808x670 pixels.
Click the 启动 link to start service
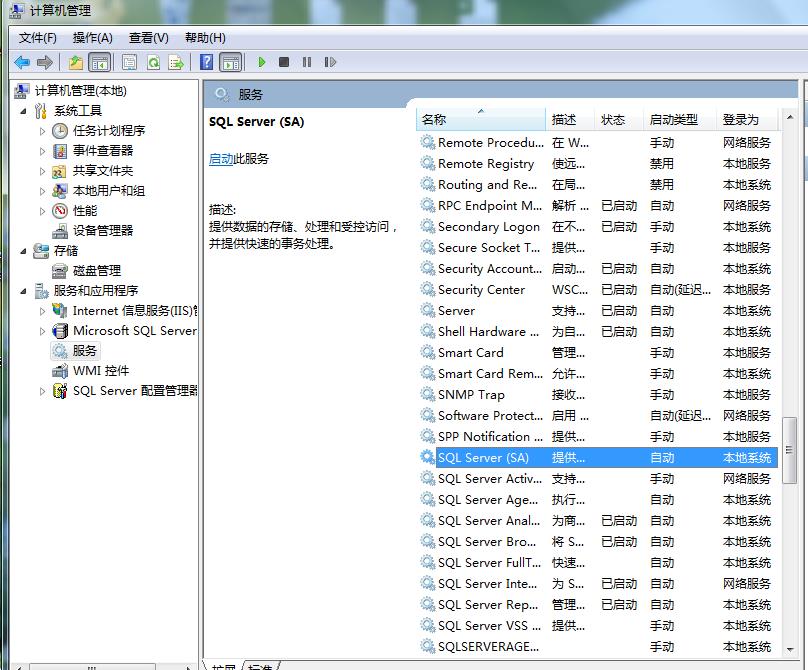tap(220, 159)
